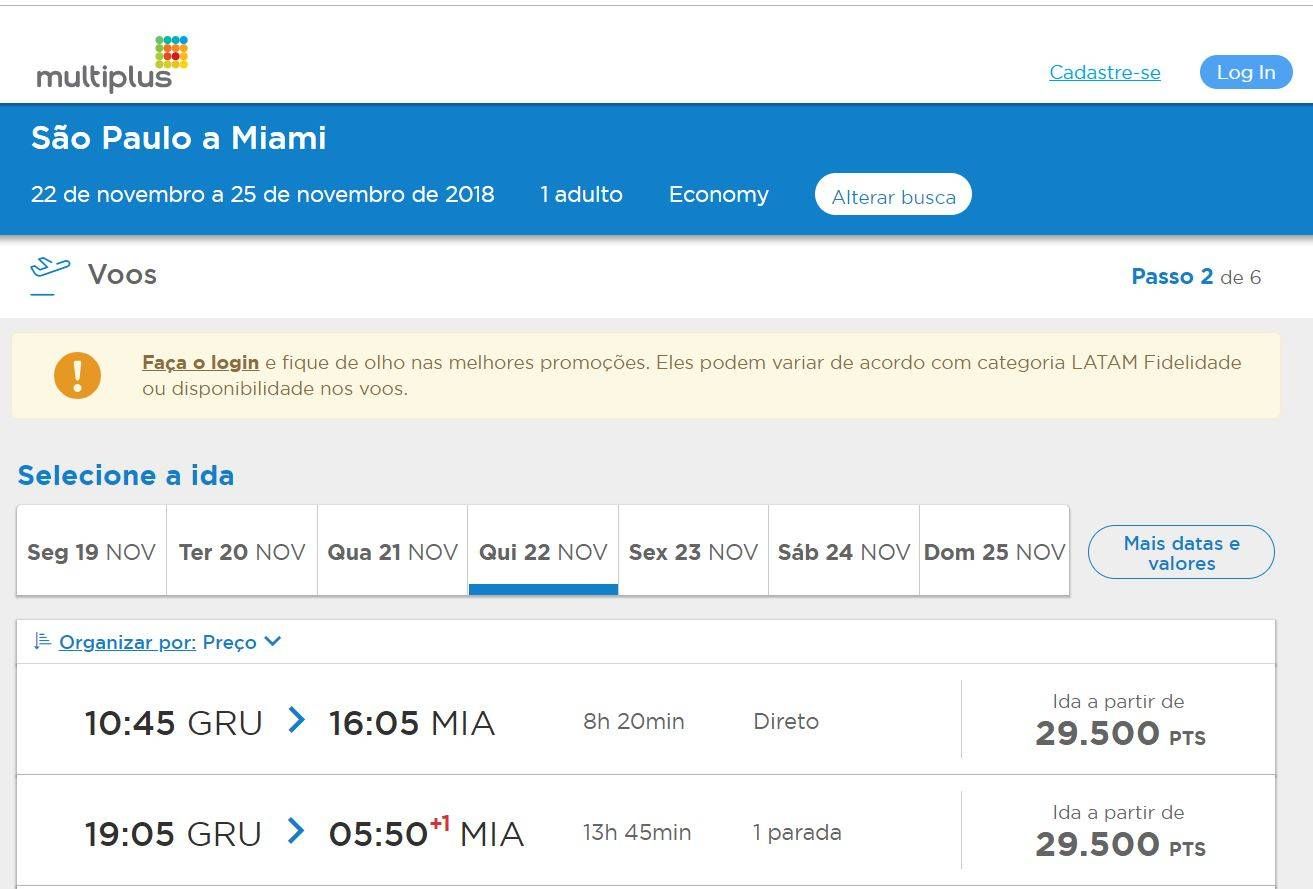Click the Alterar busca button

pos(893,196)
